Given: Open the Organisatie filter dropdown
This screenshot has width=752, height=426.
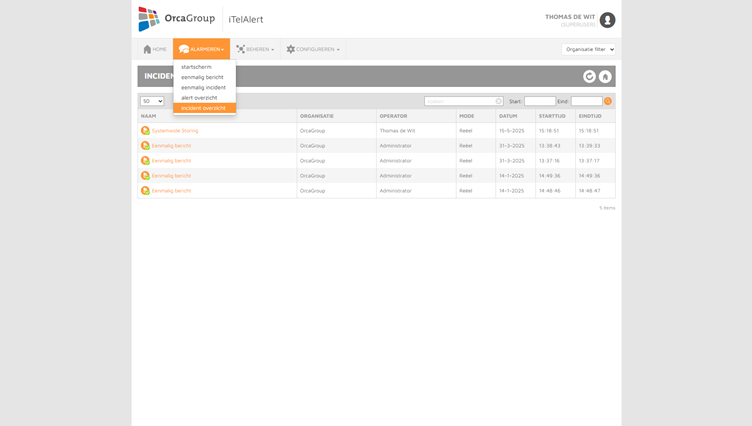Looking at the screenshot, I should coord(588,49).
